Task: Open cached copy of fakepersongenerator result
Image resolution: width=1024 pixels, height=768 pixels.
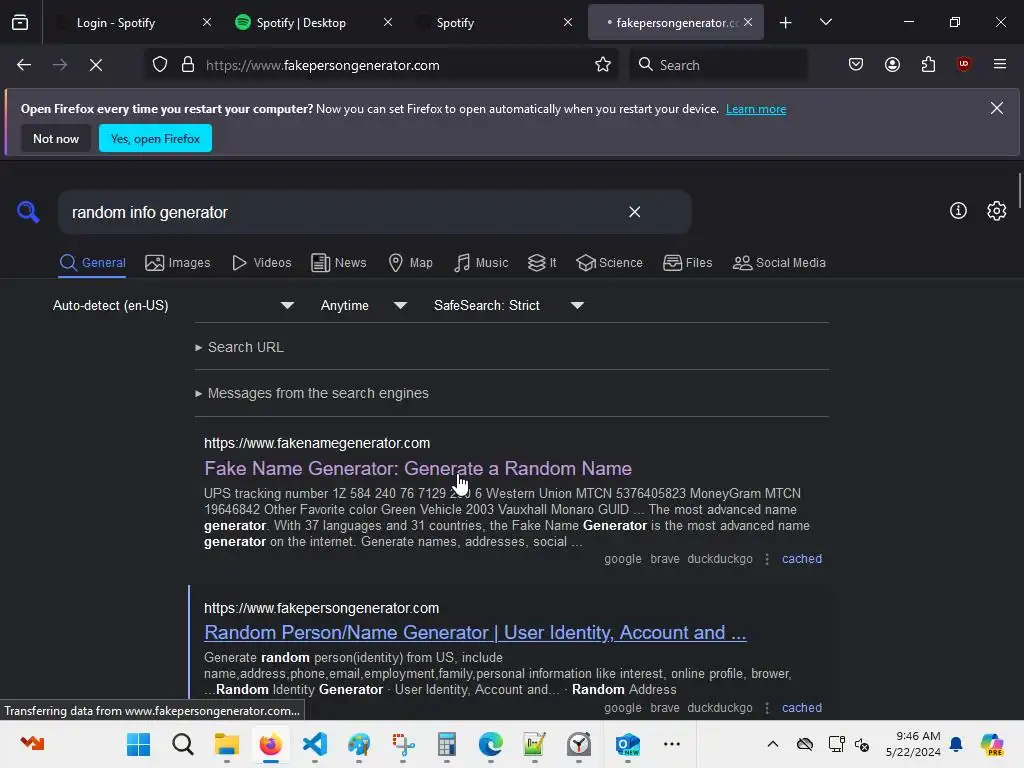Action: (x=802, y=708)
